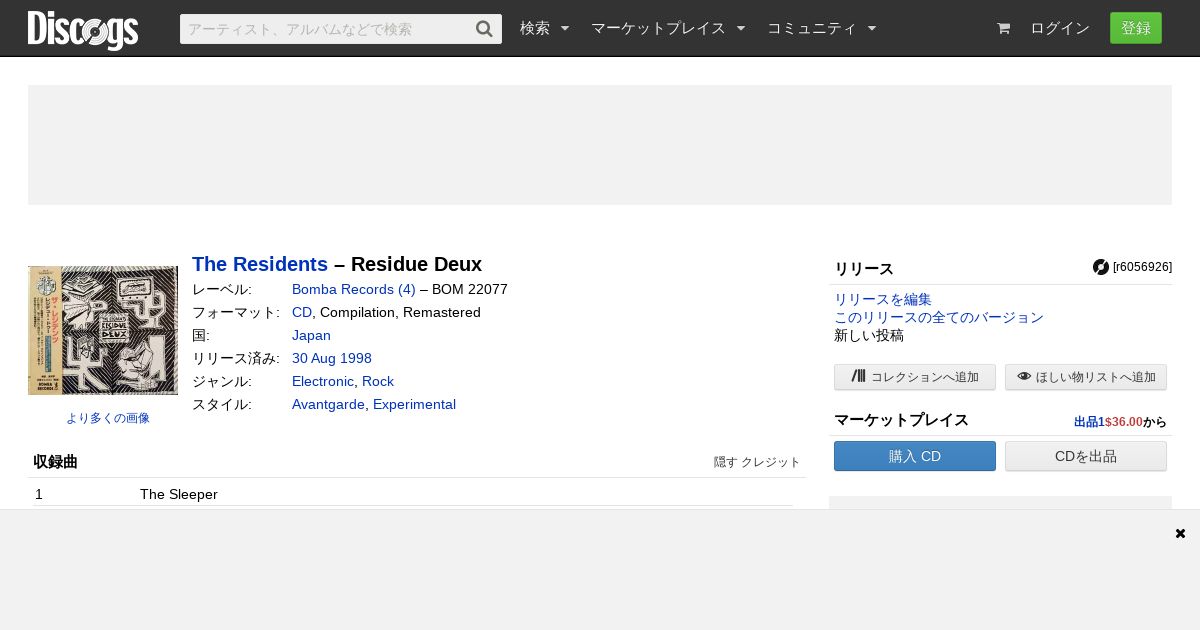Screen dimensions: 1200x630
Task: Toggle 隠す クレジット in the tracklist
Action: point(757,462)
